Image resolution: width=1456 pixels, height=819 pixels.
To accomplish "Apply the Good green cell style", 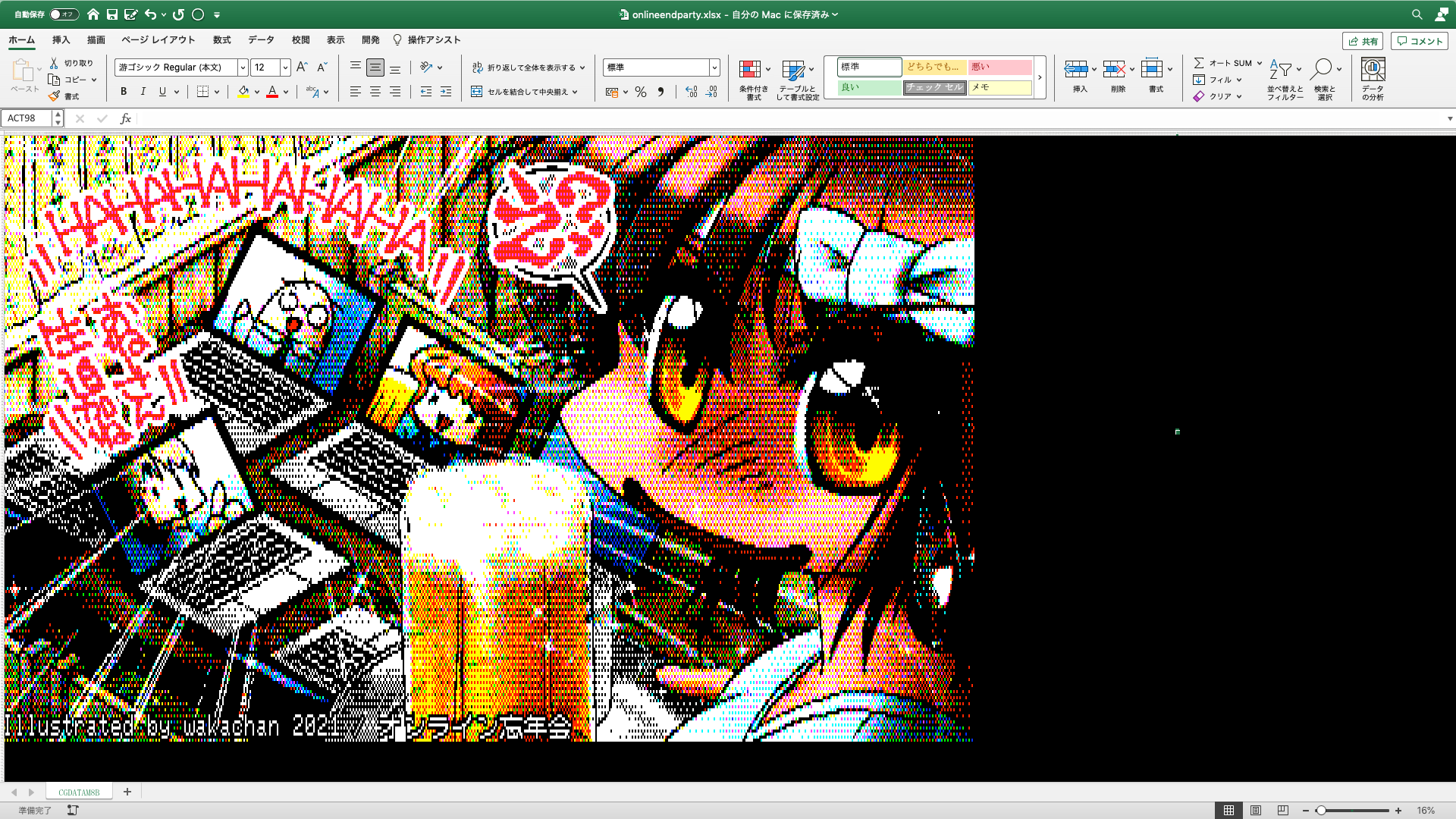I will click(869, 87).
